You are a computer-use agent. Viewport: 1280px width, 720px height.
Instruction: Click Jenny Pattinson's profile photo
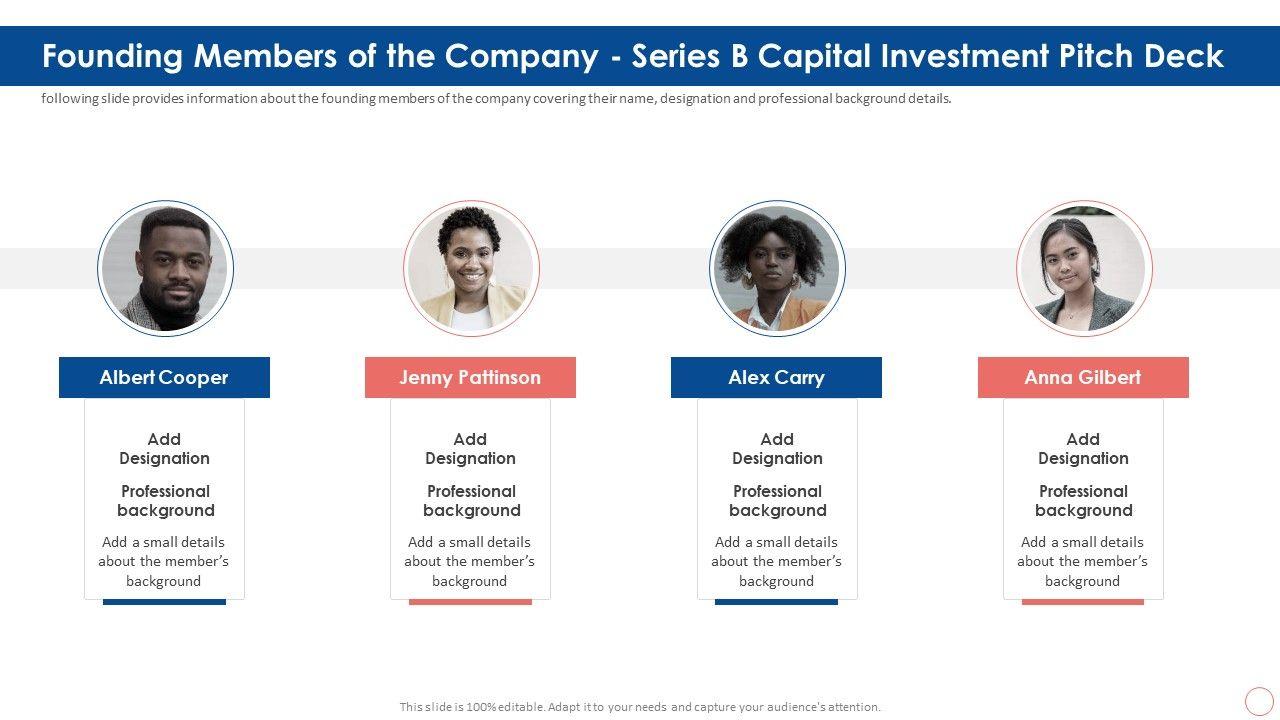[471, 268]
